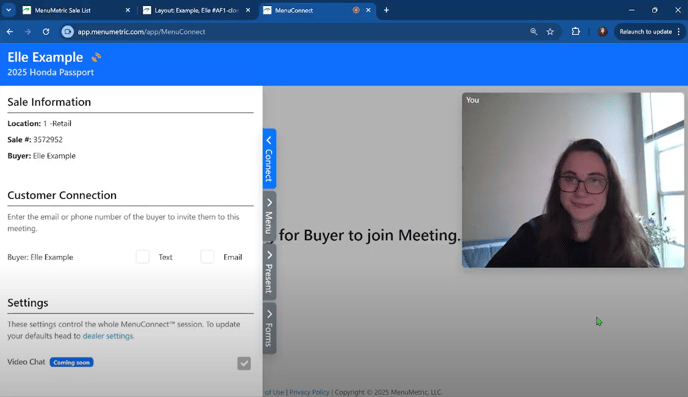Expand the Forms side panel tab
Viewport: 688px width, 397px height.
pyautogui.click(x=269, y=328)
